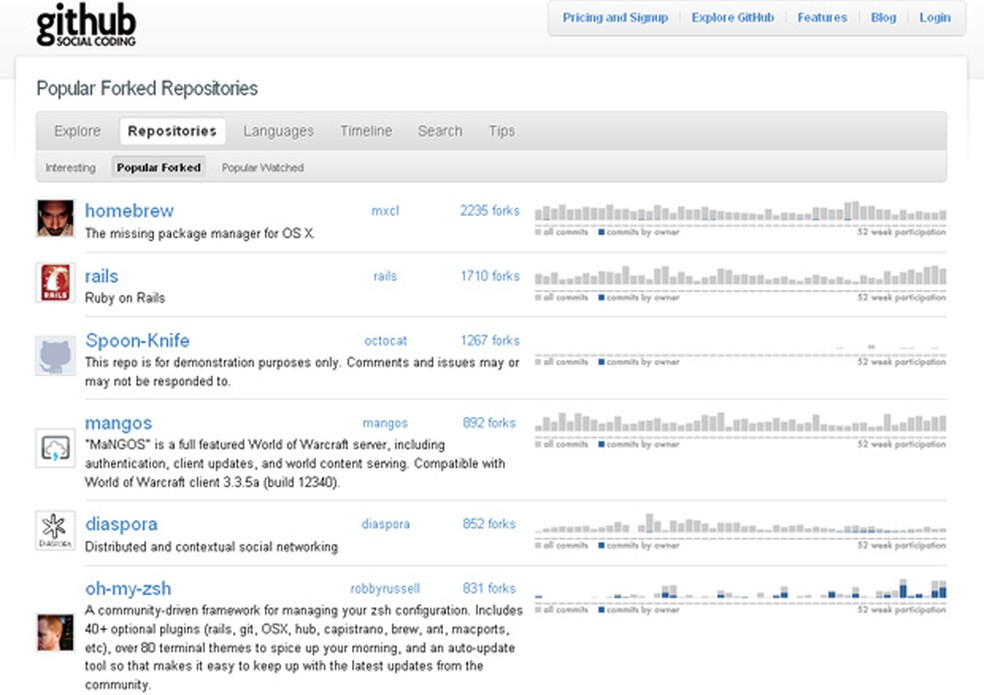The width and height of the screenshot is (984, 695).
Task: Go to the Search tab
Action: tap(440, 131)
